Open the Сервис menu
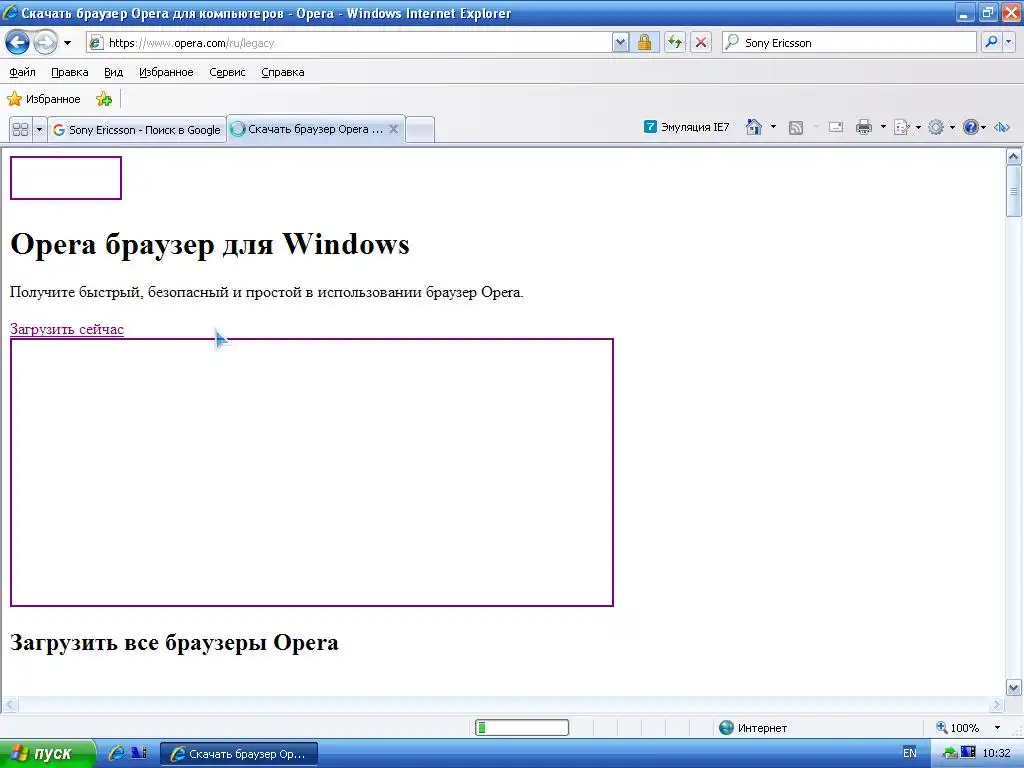 227,72
